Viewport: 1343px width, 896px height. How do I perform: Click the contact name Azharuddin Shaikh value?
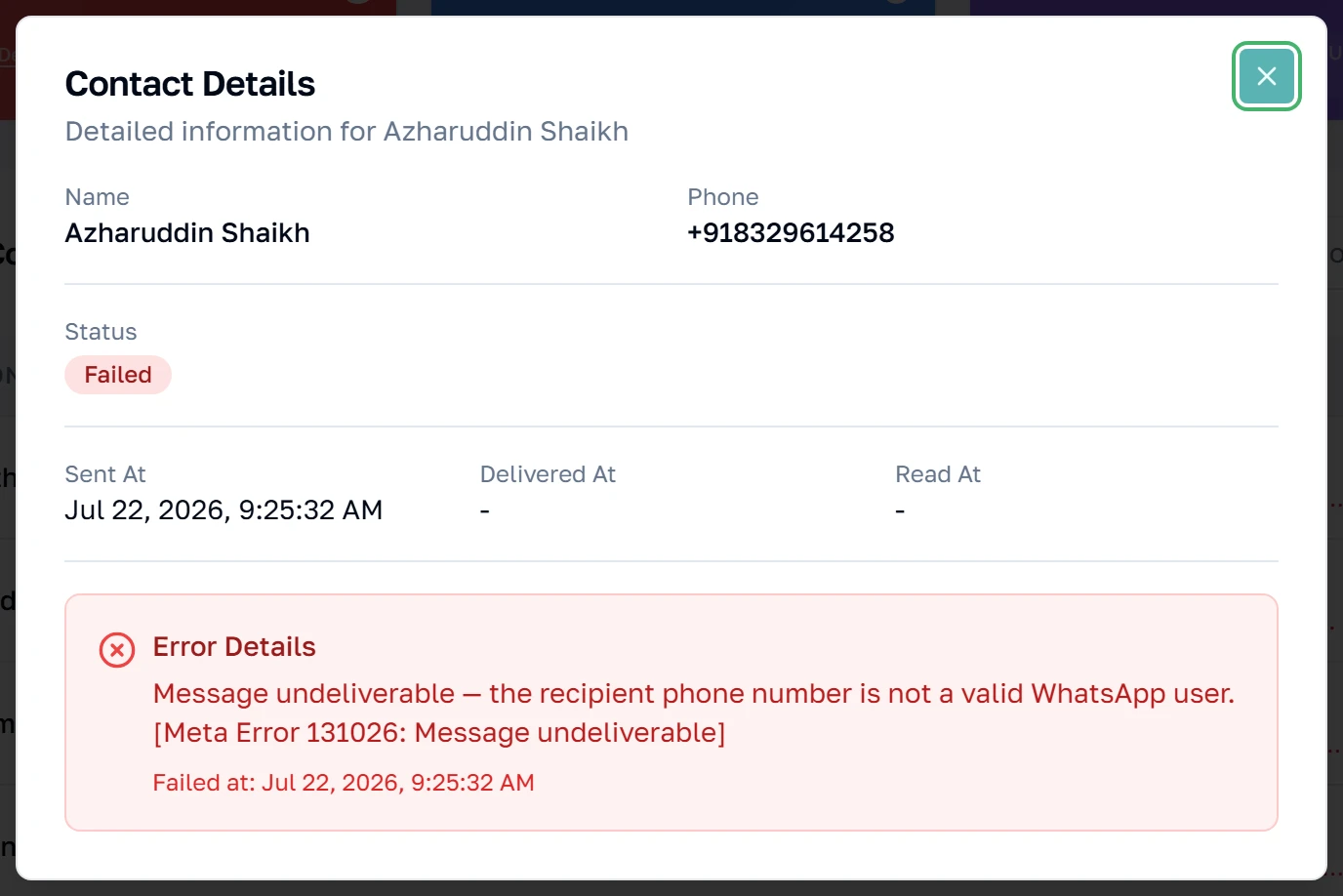point(187,232)
